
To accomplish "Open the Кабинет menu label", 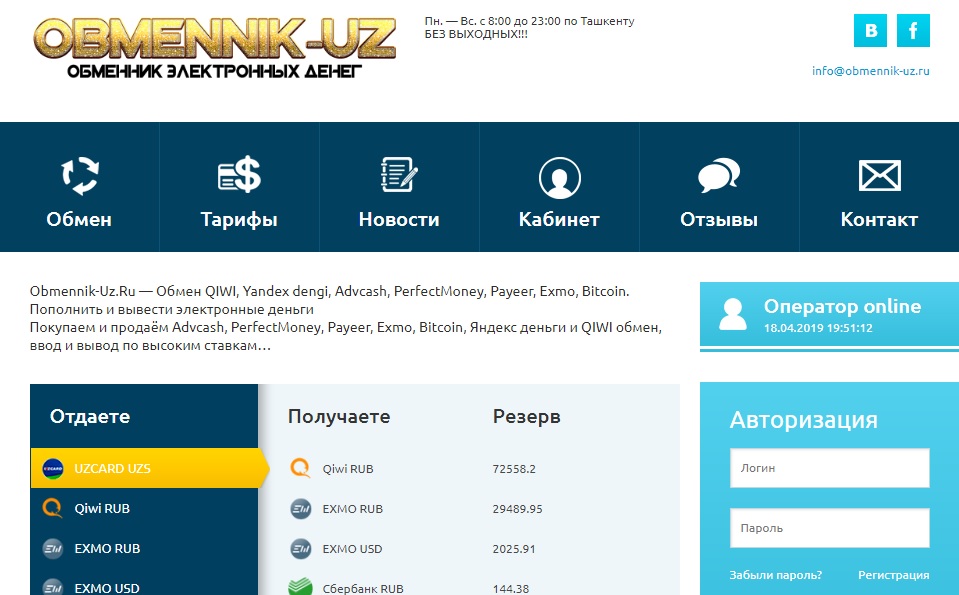I will (559, 220).
